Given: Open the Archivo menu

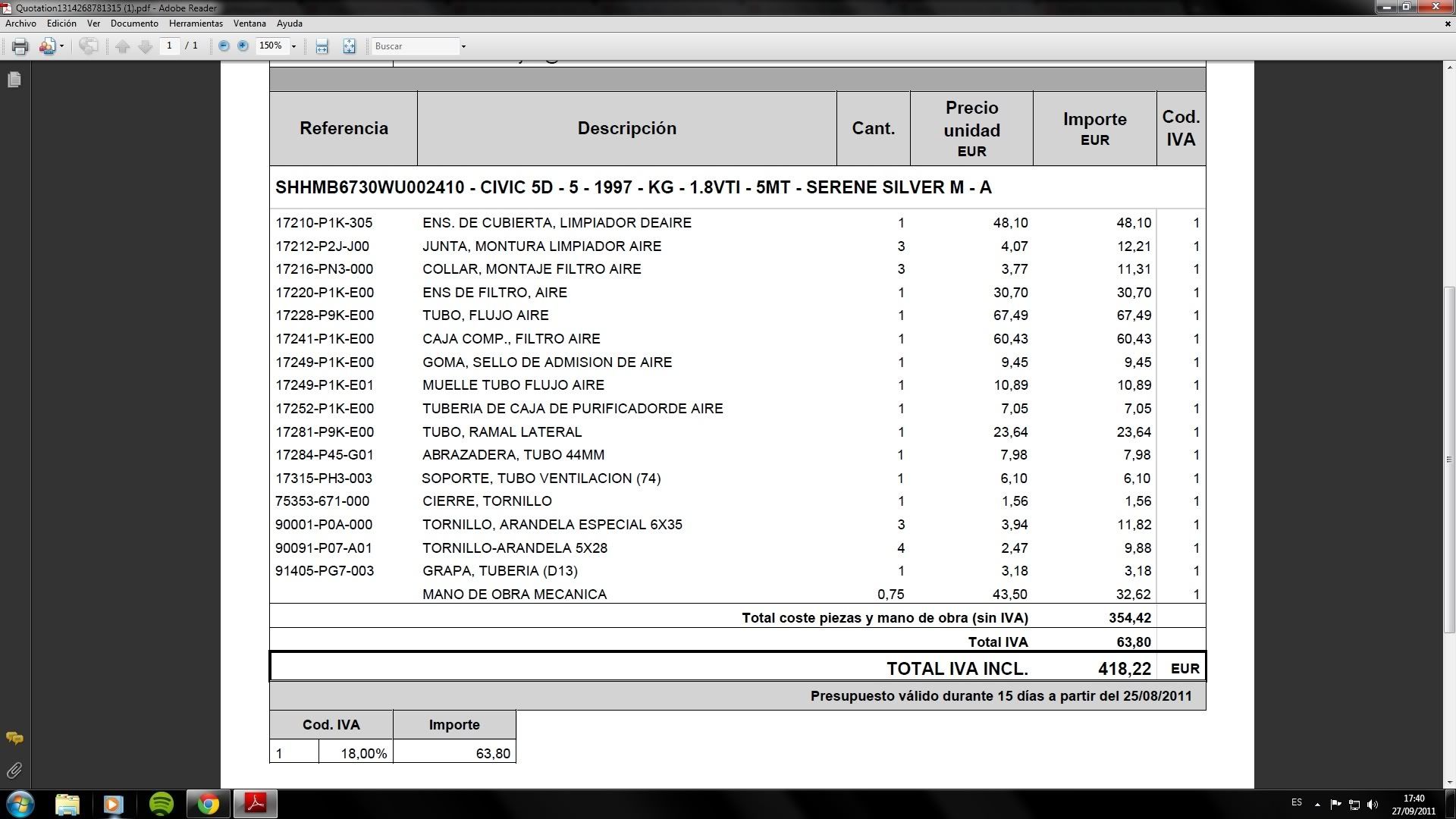Looking at the screenshot, I should (x=20, y=24).
